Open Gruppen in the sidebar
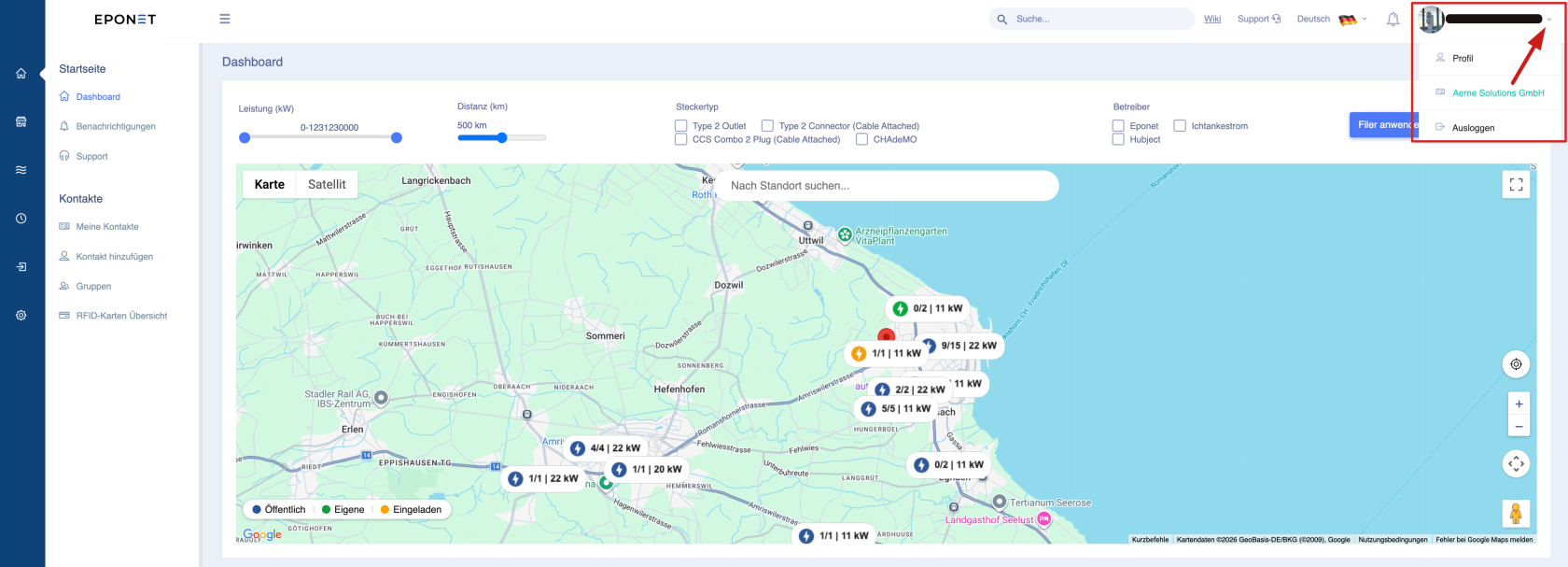The width and height of the screenshot is (1568, 567). (x=93, y=286)
